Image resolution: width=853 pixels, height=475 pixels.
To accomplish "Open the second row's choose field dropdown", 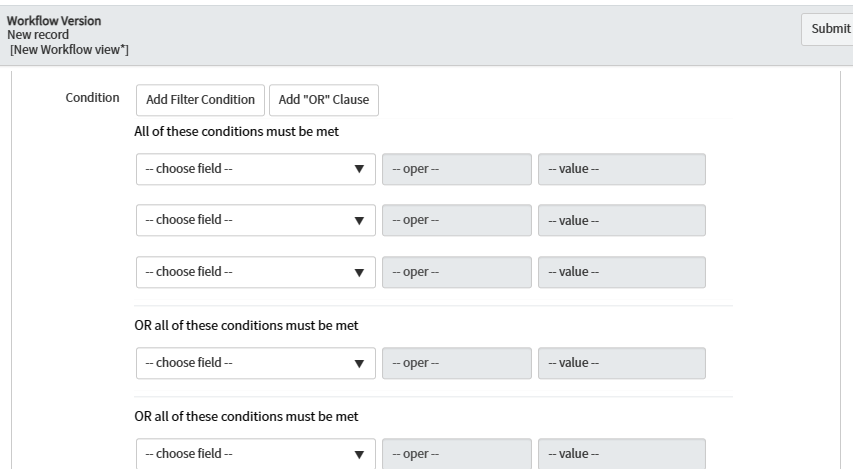I will tap(255, 221).
